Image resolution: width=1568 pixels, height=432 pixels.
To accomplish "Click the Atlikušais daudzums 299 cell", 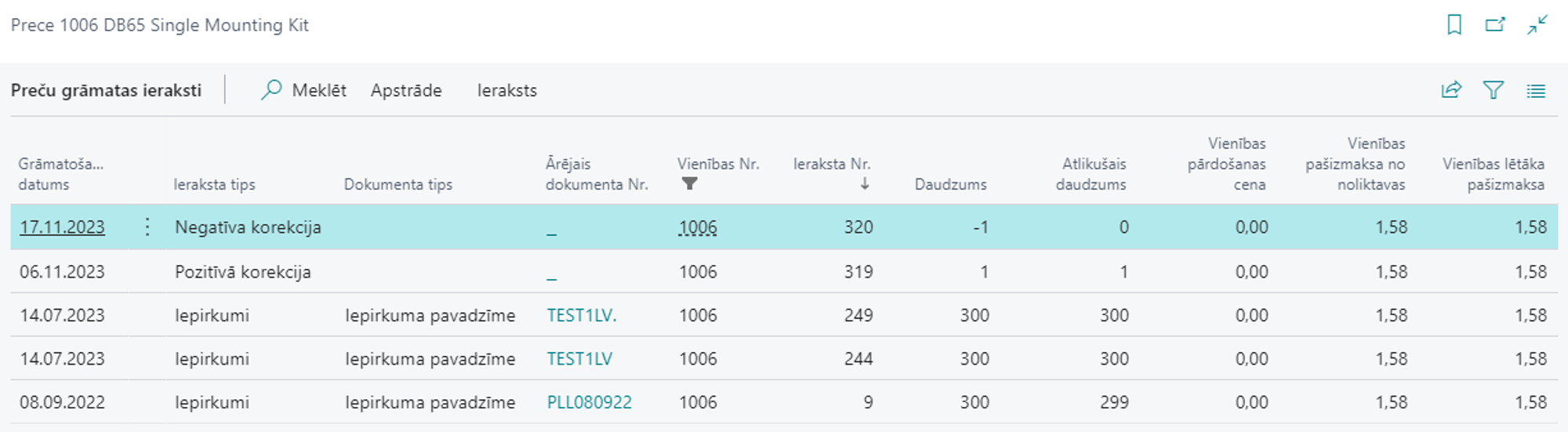I will click(x=1113, y=402).
